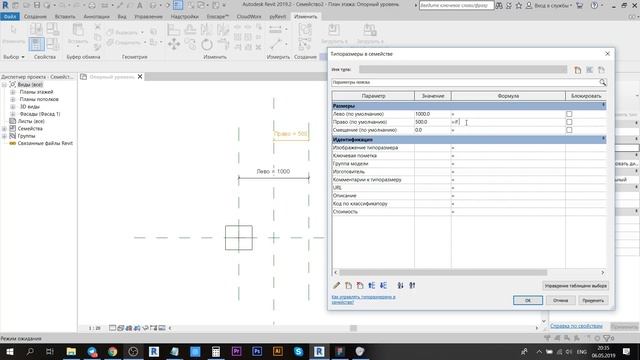Click Windows Start button
This screenshot has width=640, height=360.
[9, 351]
